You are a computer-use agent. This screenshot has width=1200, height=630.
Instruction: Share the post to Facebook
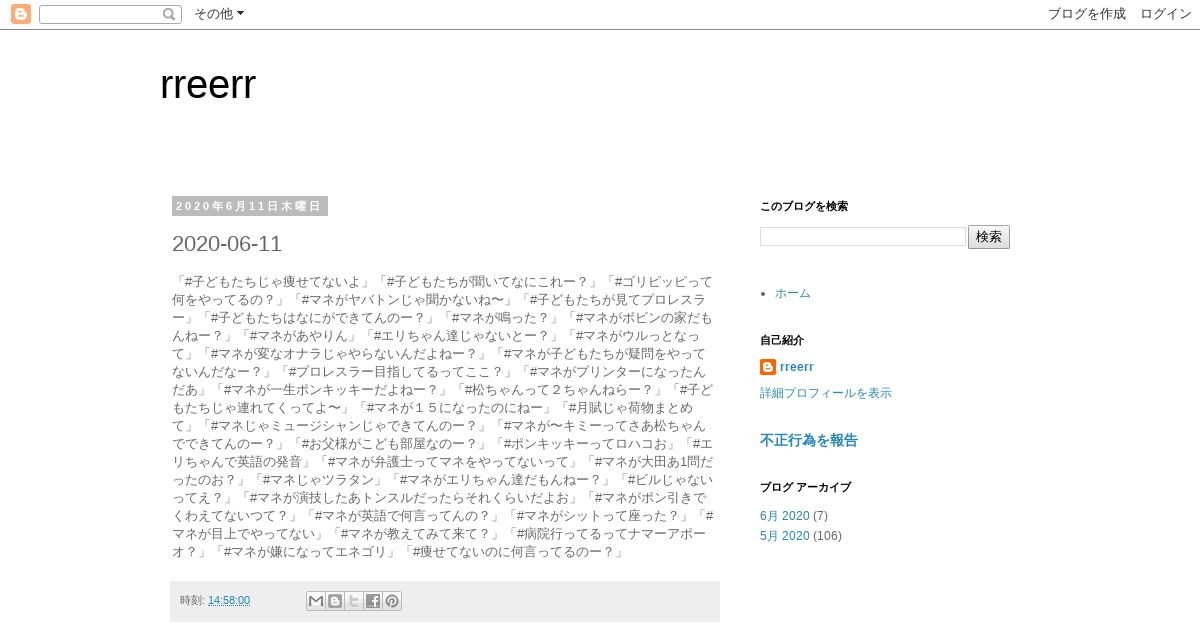pyautogui.click(x=373, y=601)
